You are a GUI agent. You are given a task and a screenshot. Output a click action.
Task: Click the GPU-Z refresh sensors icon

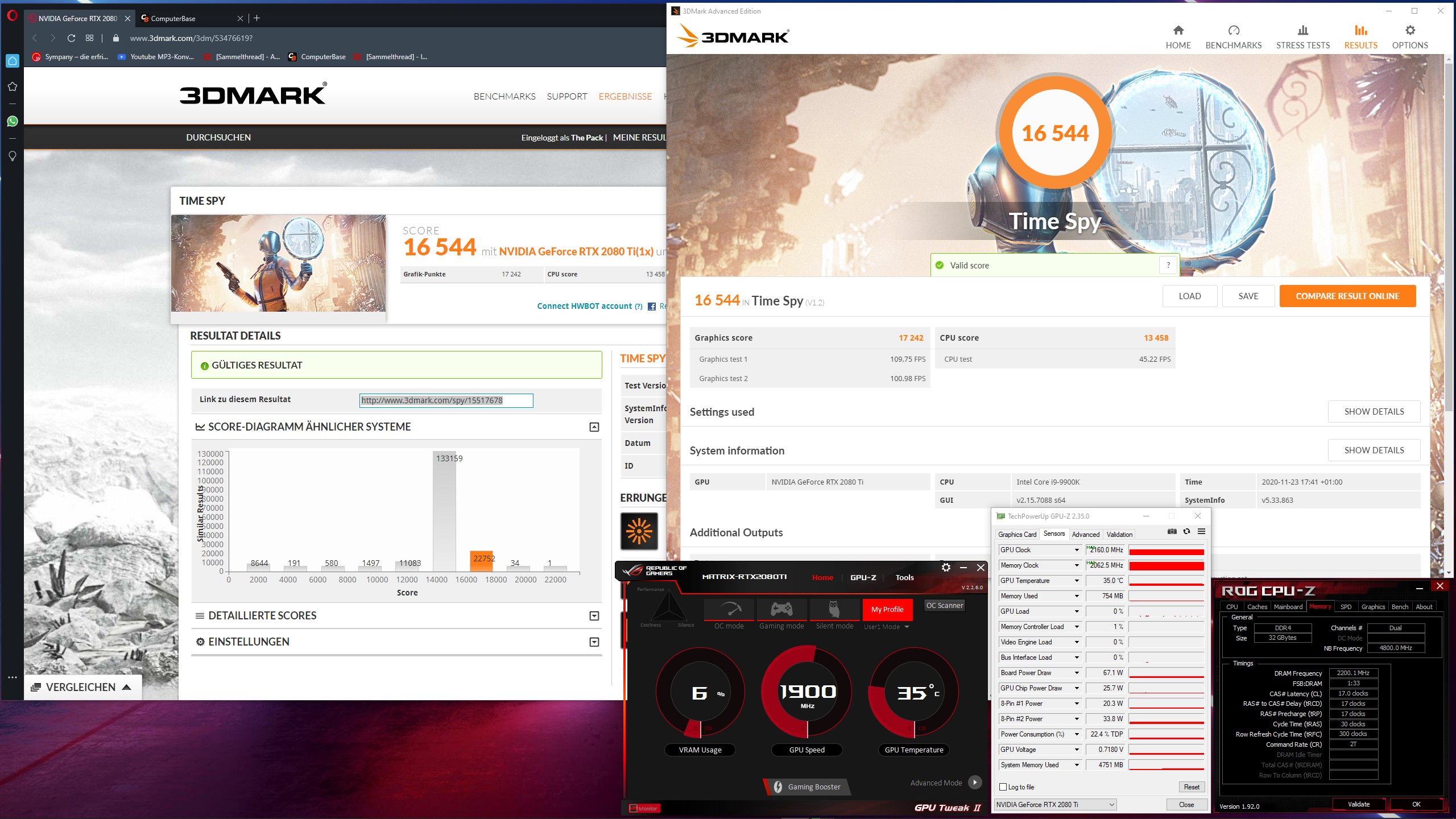click(1186, 531)
